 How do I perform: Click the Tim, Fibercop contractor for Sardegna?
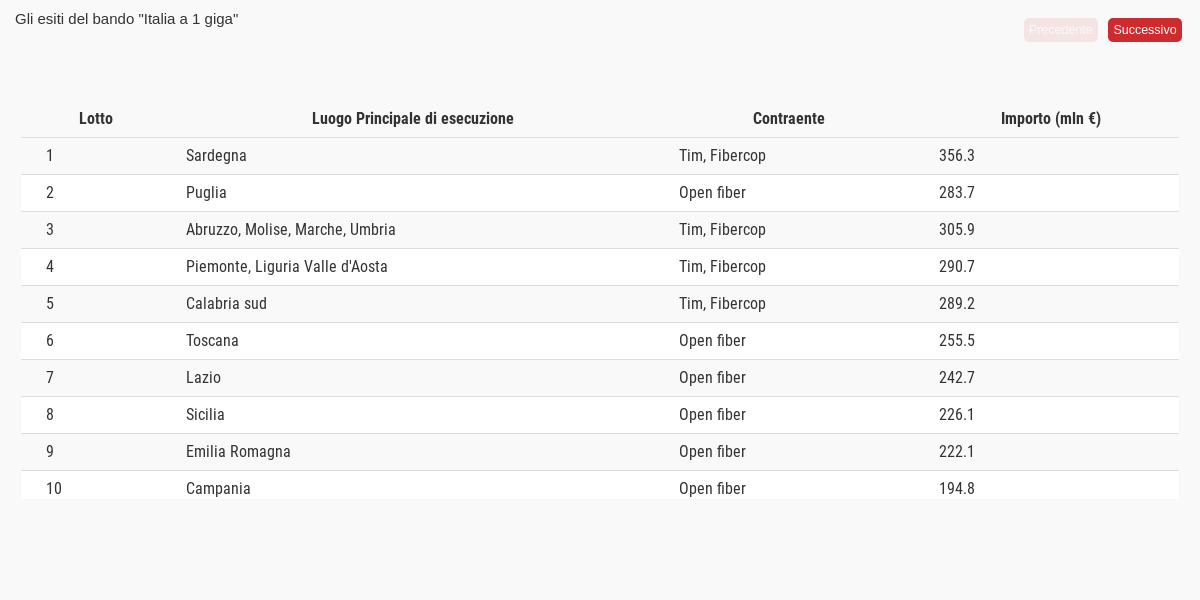pyautogui.click(x=722, y=156)
